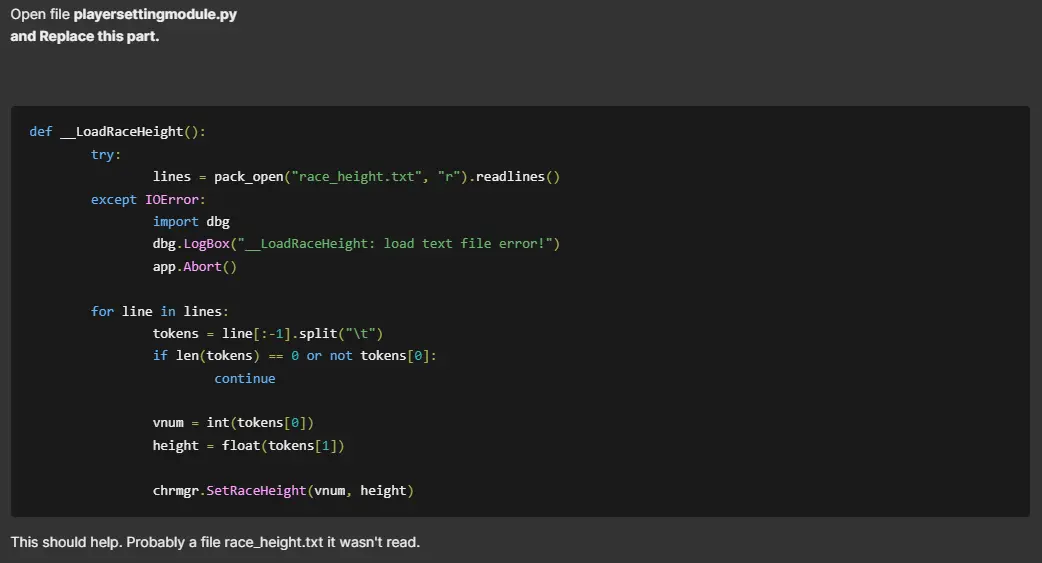
Task: Click the 'continue' keyword in code
Action: click(x=244, y=378)
